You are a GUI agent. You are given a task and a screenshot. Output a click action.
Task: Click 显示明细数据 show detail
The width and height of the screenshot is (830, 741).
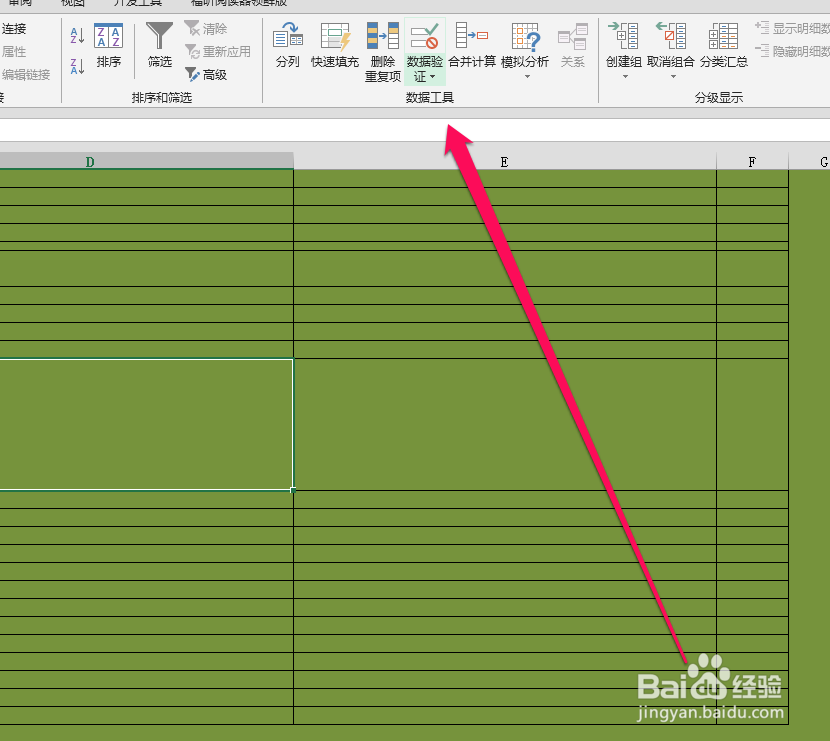pos(792,28)
